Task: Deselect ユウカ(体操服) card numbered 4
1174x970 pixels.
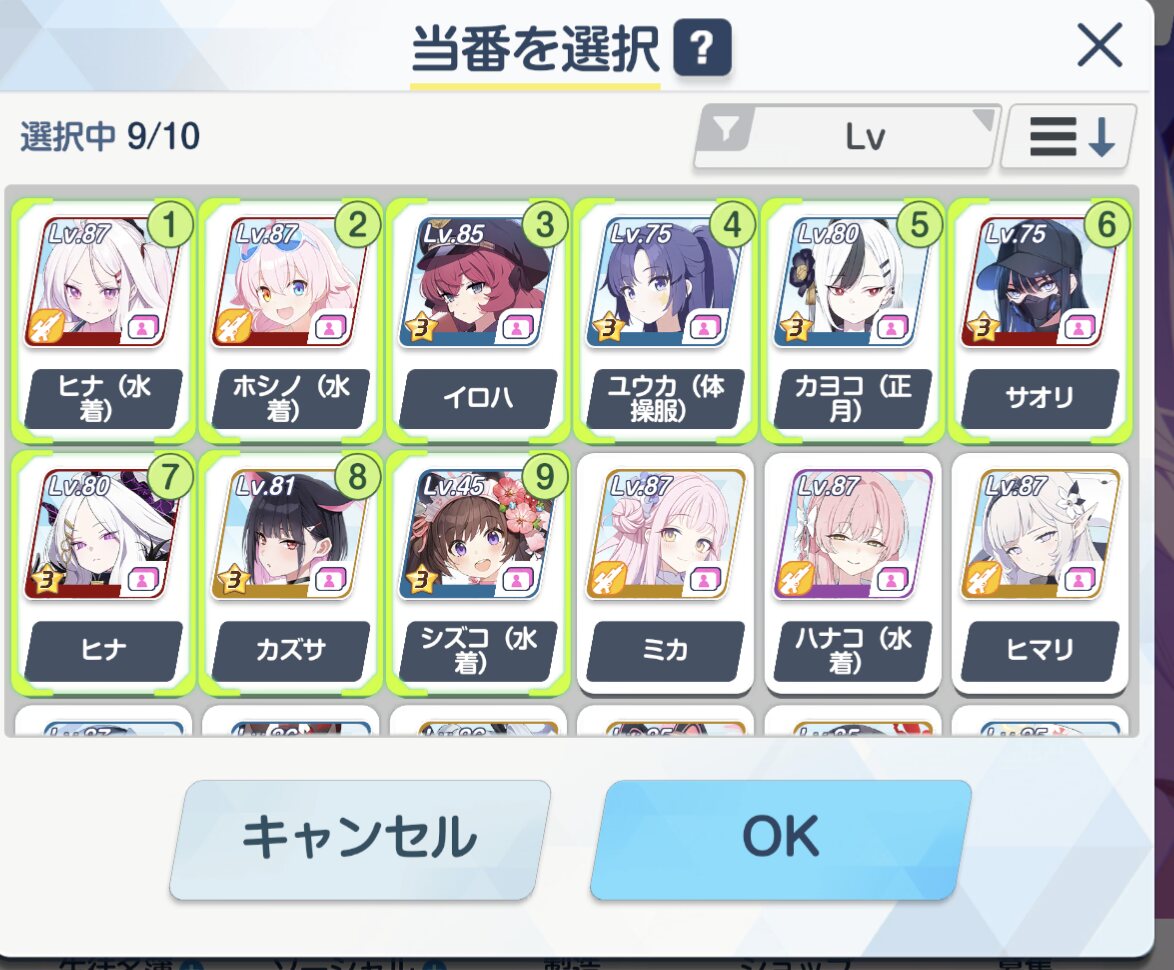Action: tap(665, 322)
